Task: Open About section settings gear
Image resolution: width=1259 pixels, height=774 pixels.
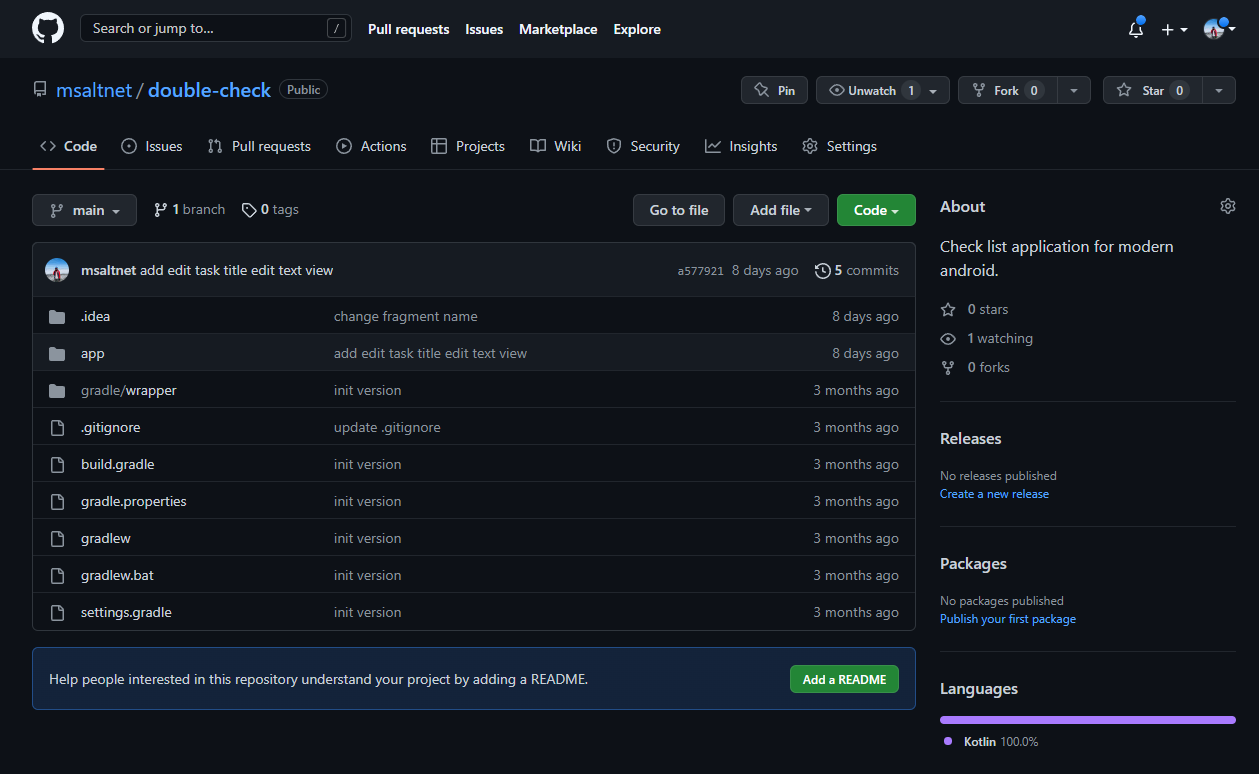Action: (1228, 206)
